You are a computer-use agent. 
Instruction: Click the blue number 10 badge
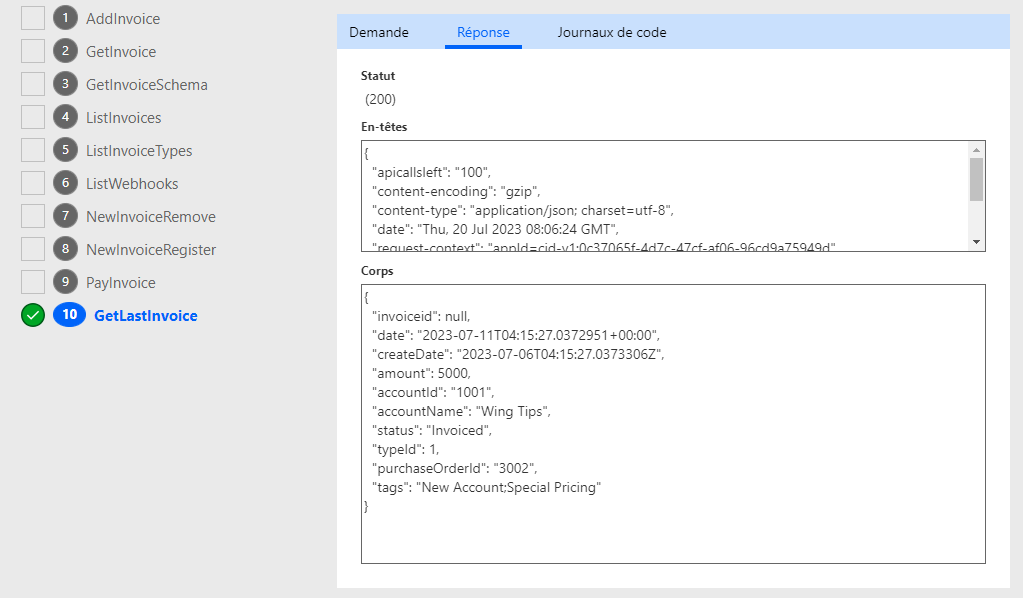(x=69, y=315)
